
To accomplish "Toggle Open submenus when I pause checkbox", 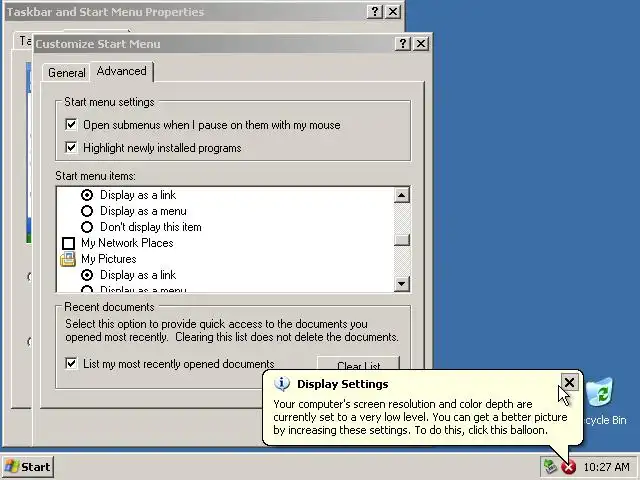I will (x=71, y=124).
